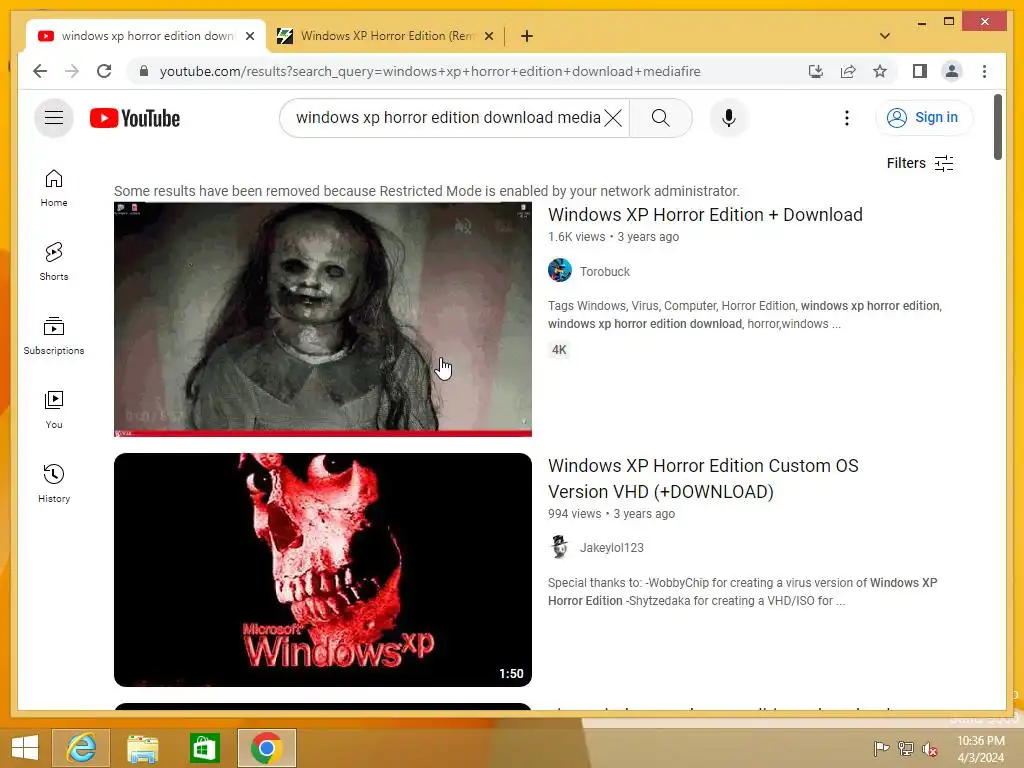Screen dimensions: 1024x768
Task: Open File Explorer from the taskbar
Action: pyautogui.click(x=142, y=748)
